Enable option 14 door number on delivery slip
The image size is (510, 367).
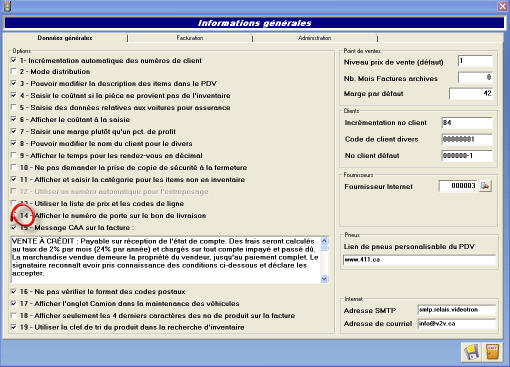pyautogui.click(x=14, y=215)
